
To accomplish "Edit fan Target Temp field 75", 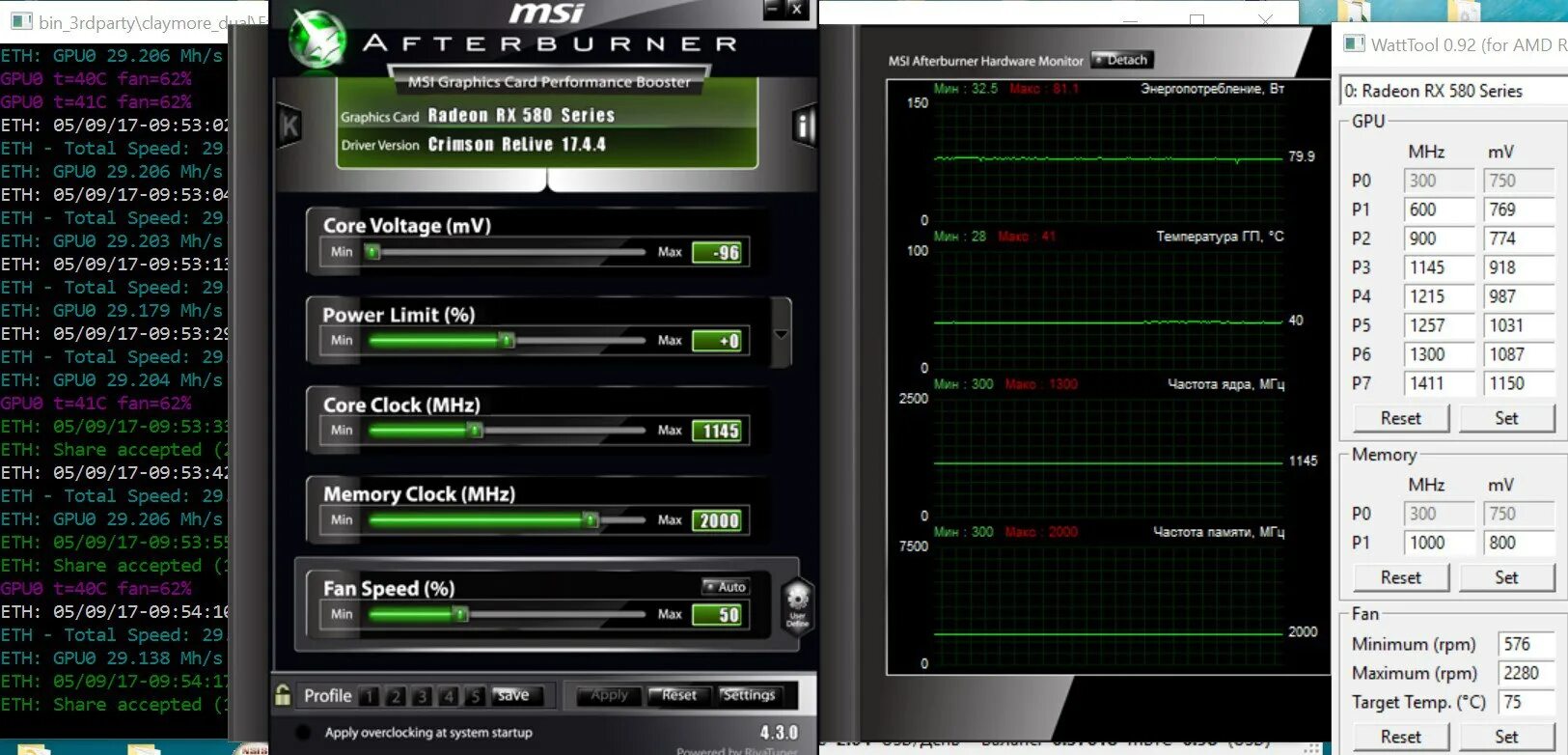I will [1526, 702].
